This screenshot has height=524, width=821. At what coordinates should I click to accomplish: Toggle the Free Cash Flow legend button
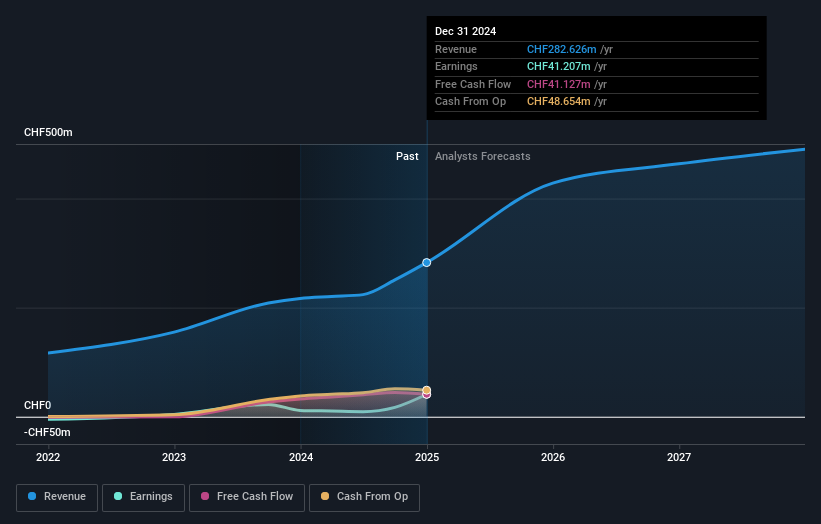247,497
